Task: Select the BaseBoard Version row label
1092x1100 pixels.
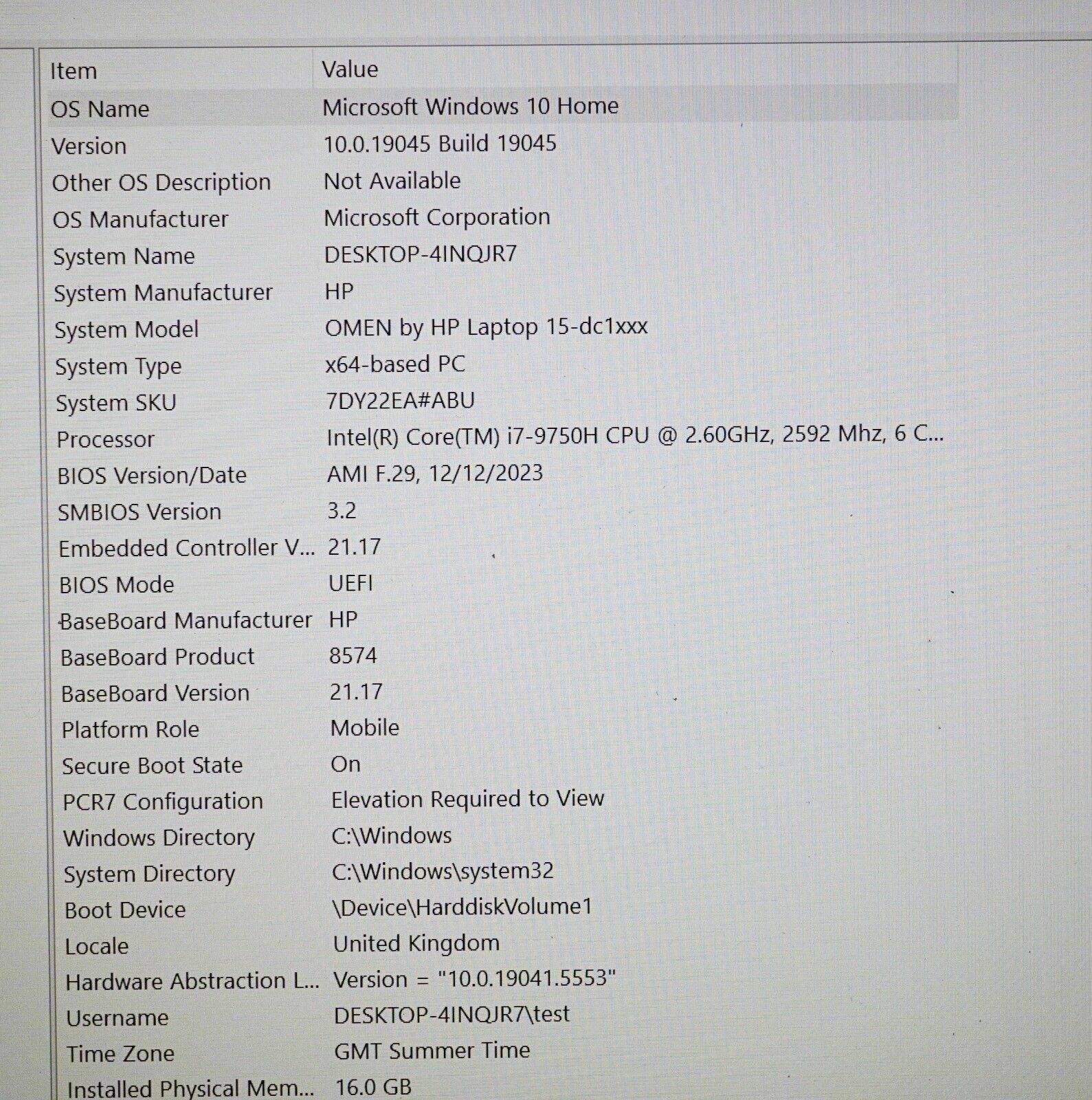Action: pos(155,693)
